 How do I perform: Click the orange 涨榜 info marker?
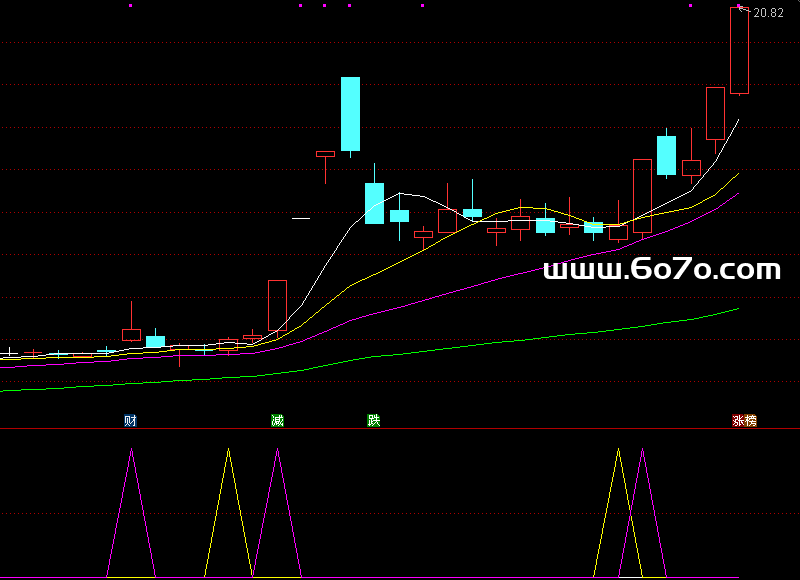click(744, 421)
